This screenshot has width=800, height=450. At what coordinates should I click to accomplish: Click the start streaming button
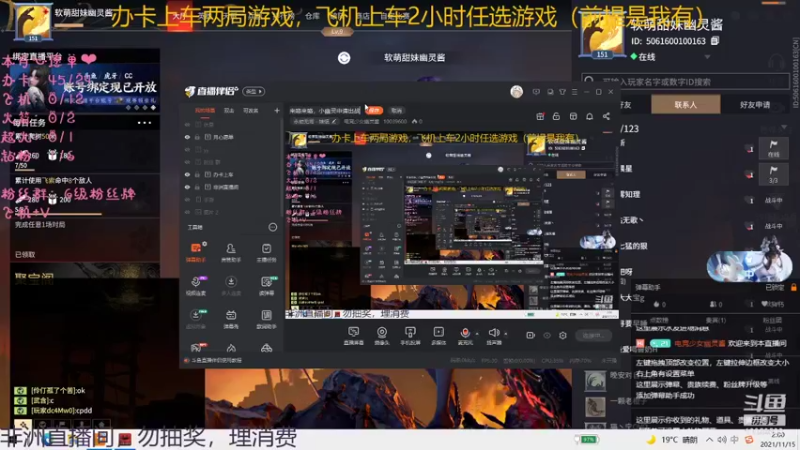(x=593, y=335)
